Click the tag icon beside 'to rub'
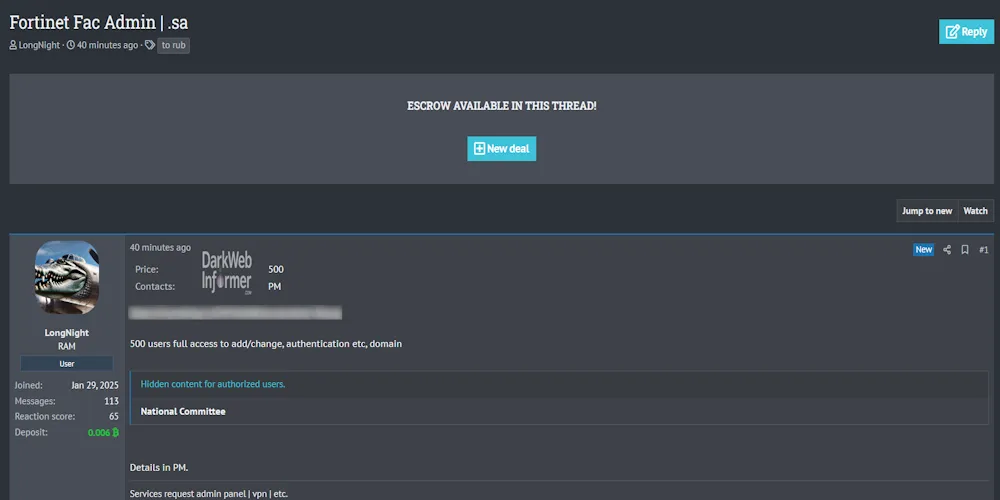1000x500 pixels. click(150, 45)
